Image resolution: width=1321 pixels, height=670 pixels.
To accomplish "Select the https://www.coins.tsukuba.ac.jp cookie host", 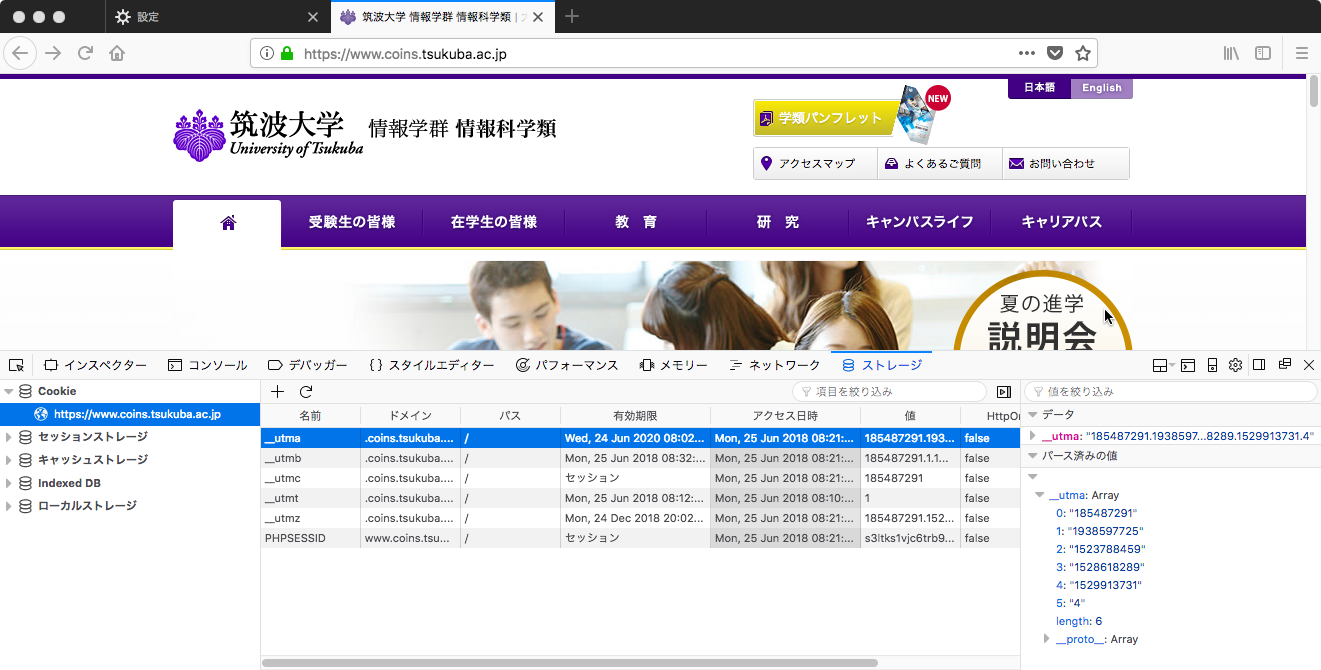I will [130, 414].
